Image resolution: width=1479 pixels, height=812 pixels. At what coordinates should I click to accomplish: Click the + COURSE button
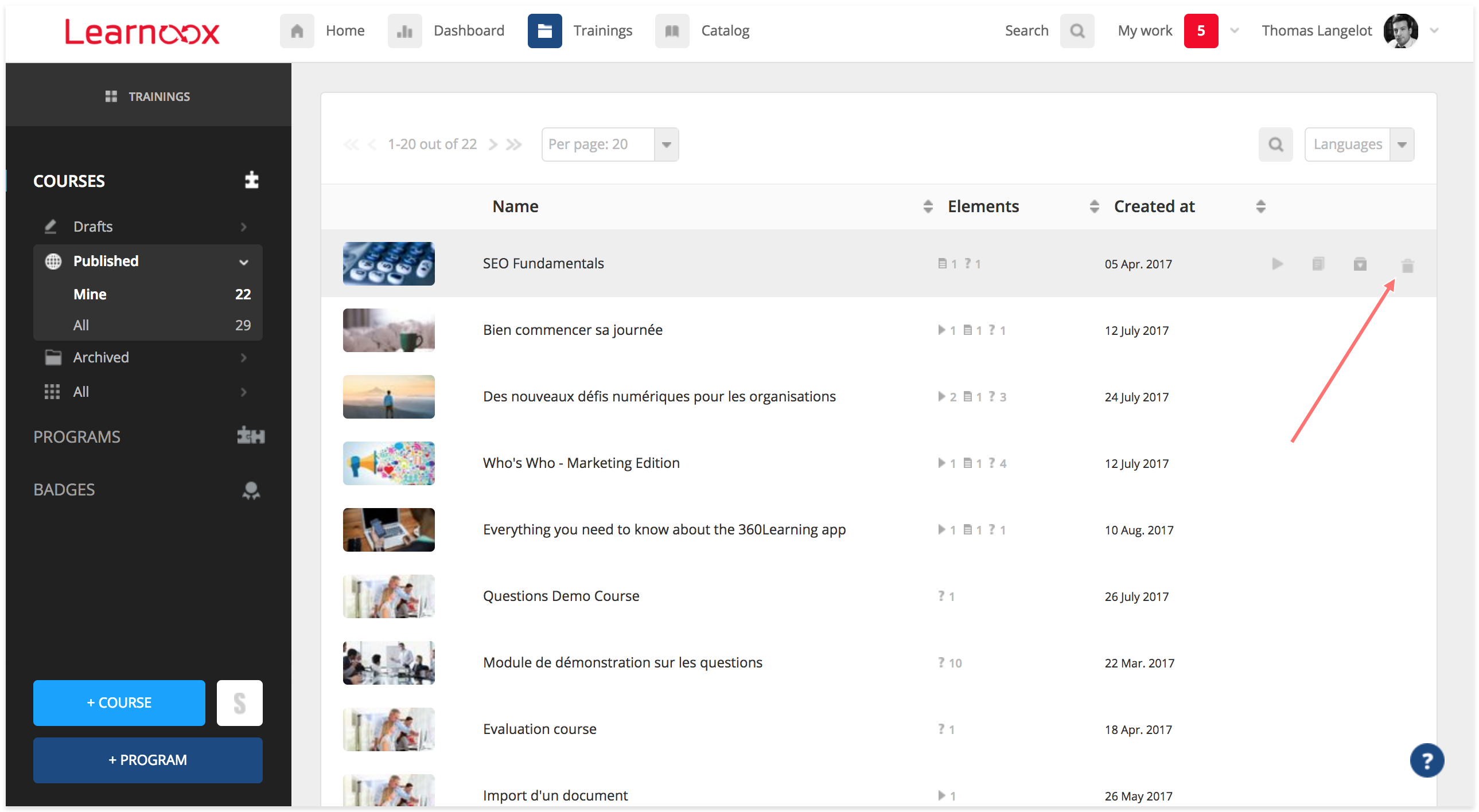(x=119, y=702)
